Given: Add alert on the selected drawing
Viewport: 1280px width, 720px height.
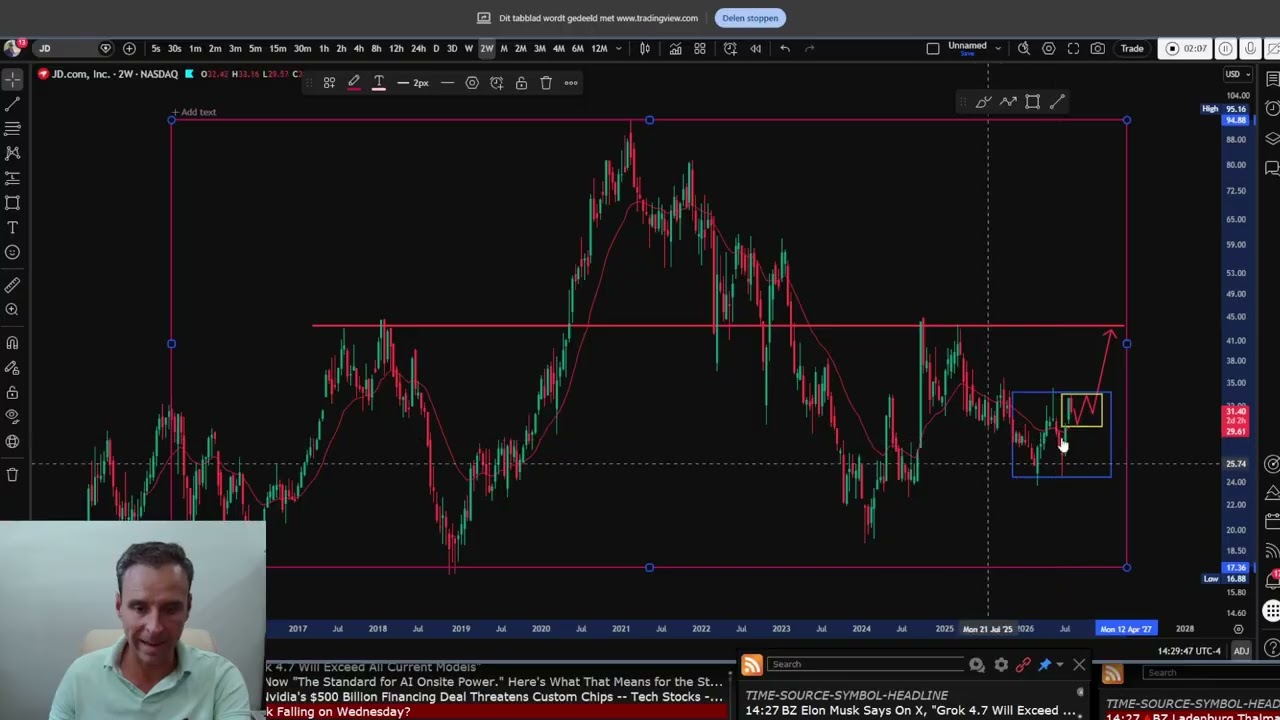Looking at the screenshot, I should coord(497,83).
